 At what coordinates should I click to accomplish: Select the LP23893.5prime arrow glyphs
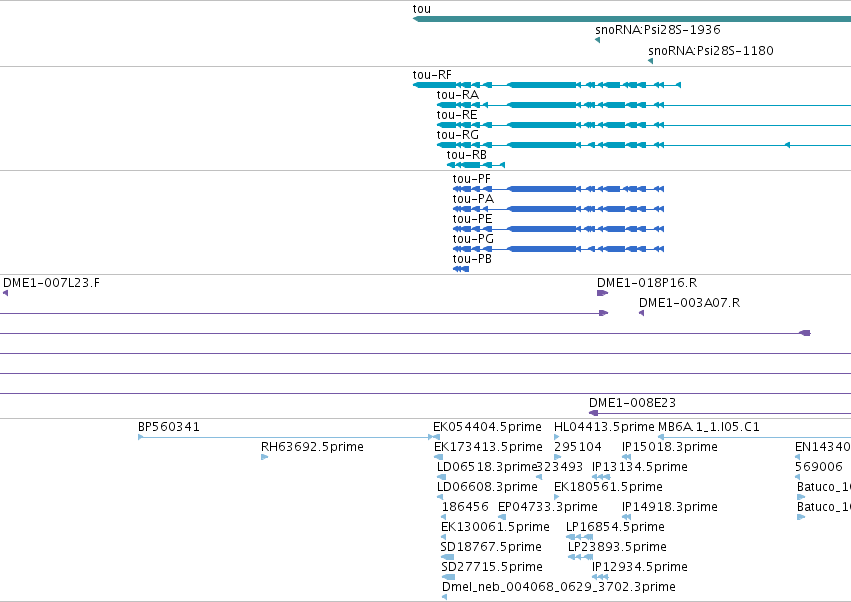(580, 557)
